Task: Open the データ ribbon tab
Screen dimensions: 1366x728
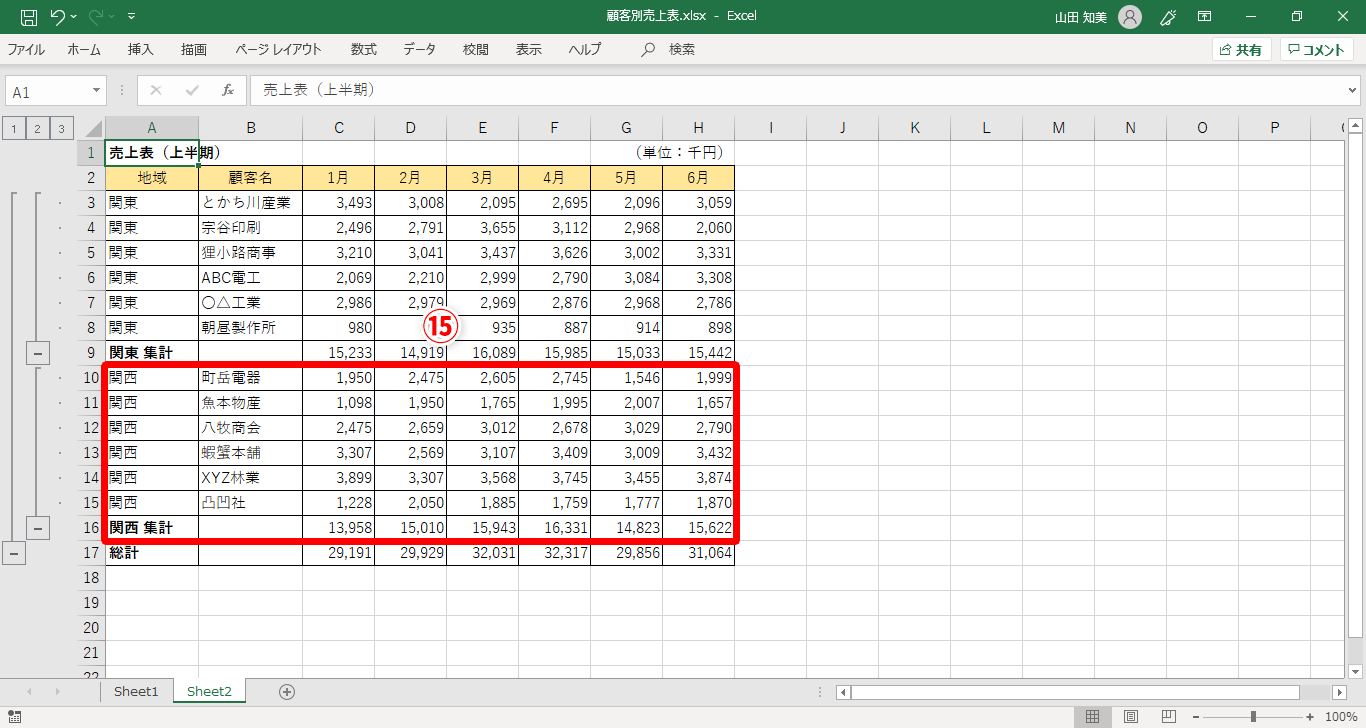Action: [420, 49]
